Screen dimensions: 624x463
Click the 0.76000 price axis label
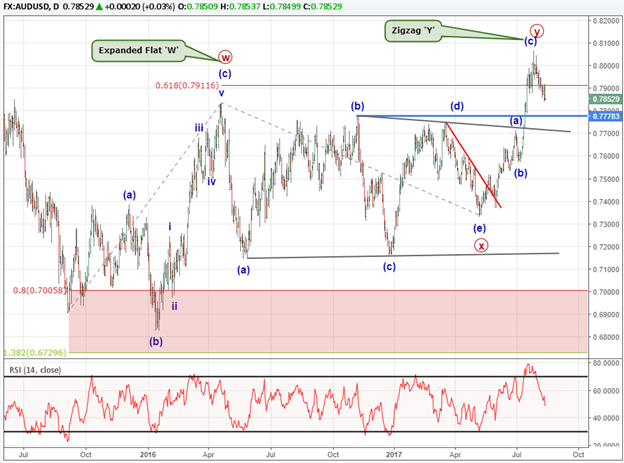(x=606, y=156)
